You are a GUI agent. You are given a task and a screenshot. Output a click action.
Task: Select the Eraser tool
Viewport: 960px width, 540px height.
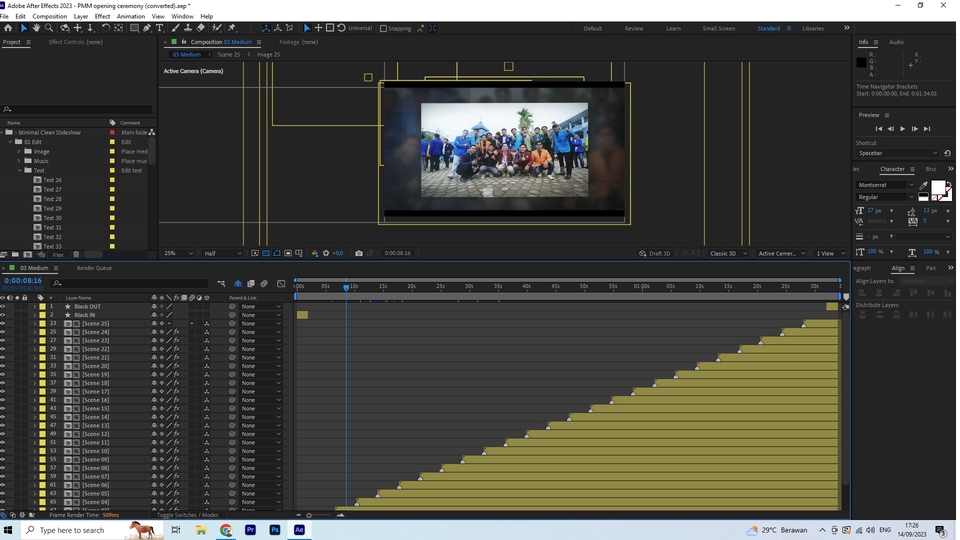pos(201,28)
